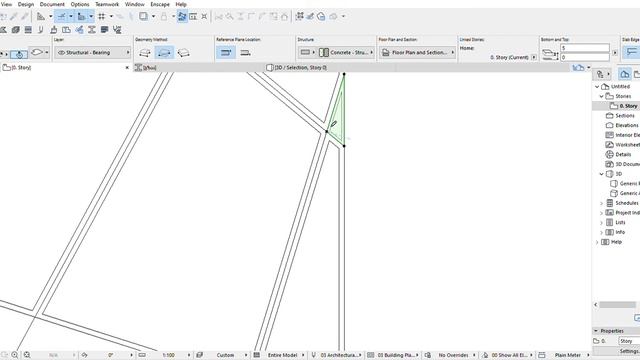Choose polygonal geometry method

coord(145,53)
